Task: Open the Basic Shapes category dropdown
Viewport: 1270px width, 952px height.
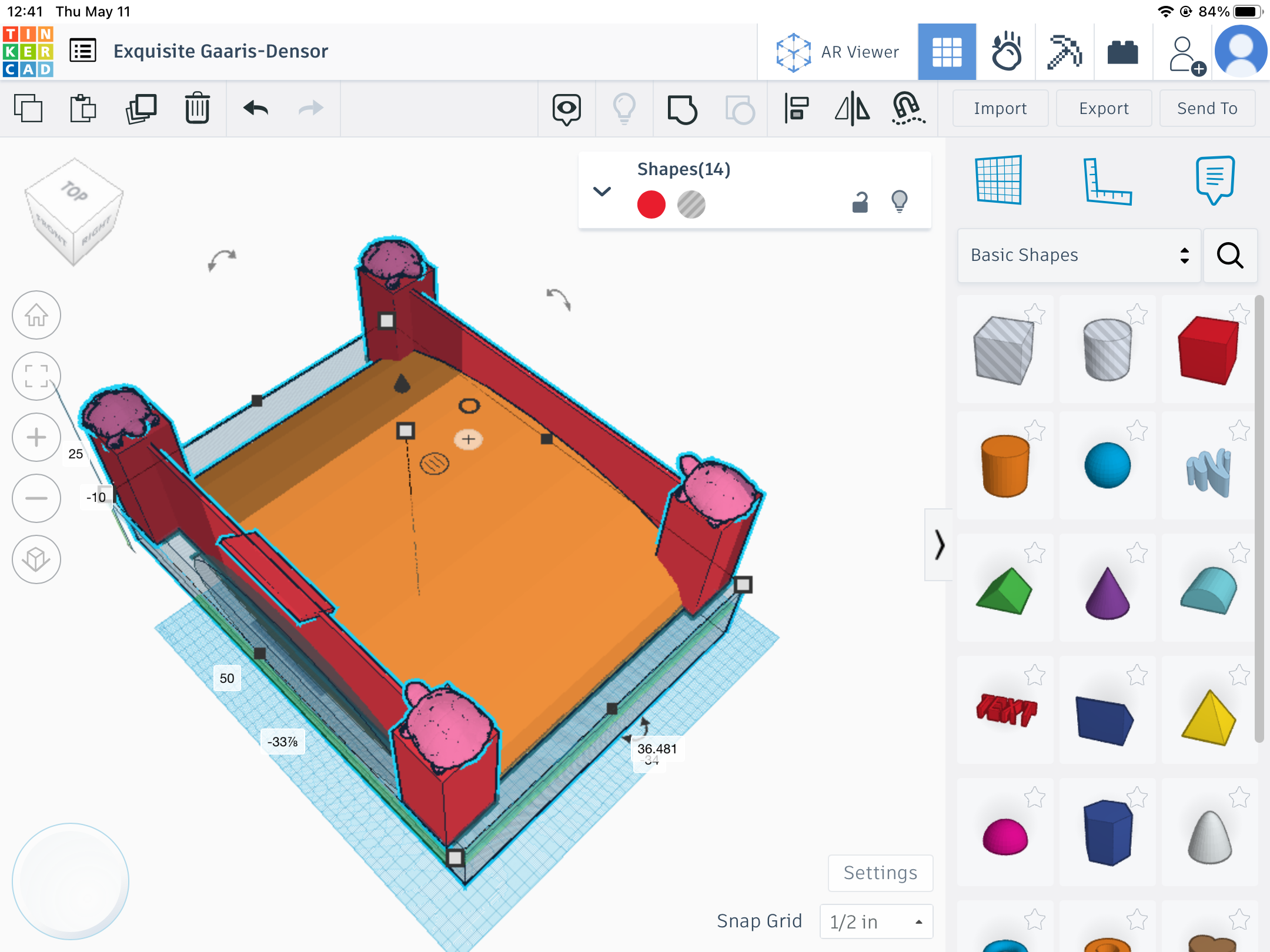Action: pyautogui.click(x=1078, y=255)
